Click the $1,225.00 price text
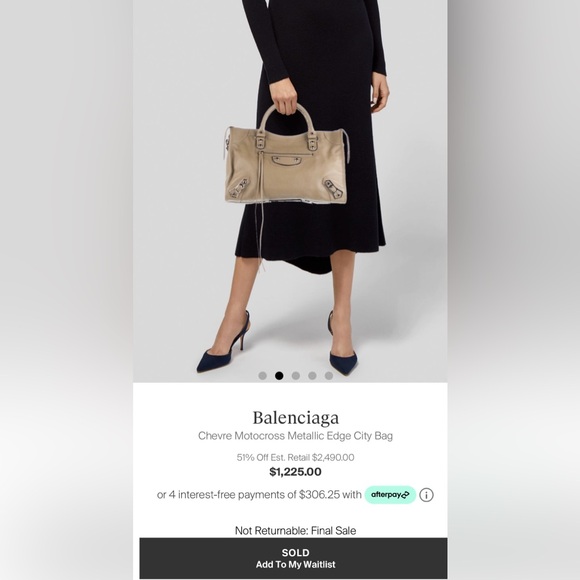Viewport: 580px width, 580px height. tap(295, 472)
